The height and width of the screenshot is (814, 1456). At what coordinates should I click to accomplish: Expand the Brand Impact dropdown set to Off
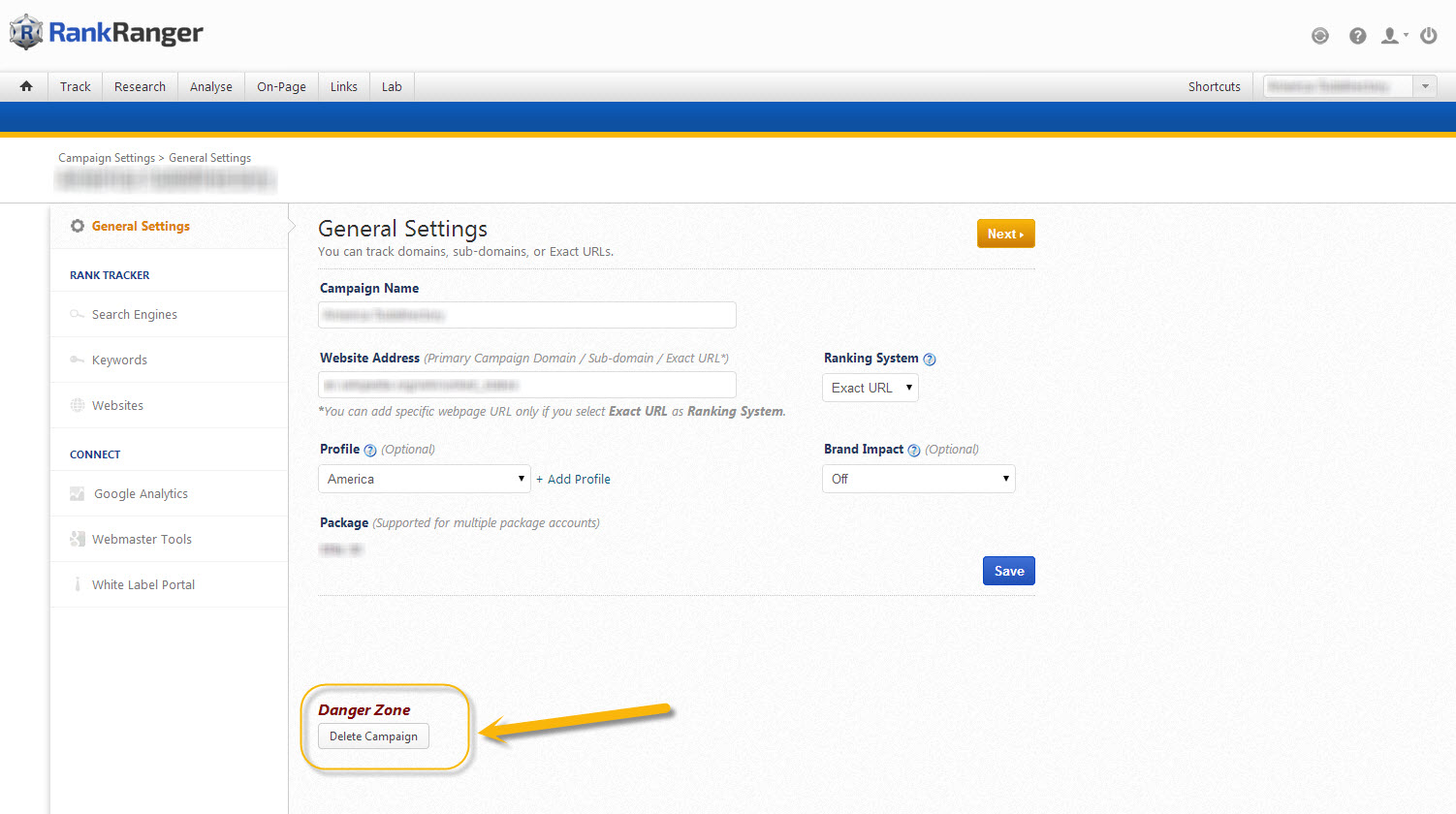(x=918, y=479)
